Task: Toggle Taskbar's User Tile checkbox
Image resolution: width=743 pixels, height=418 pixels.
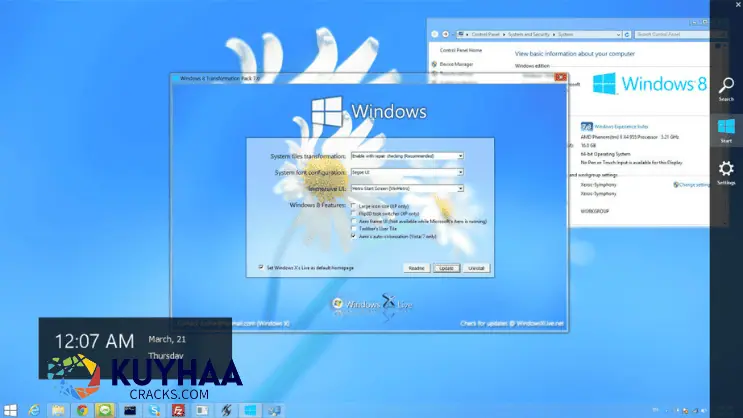Action: coord(354,229)
